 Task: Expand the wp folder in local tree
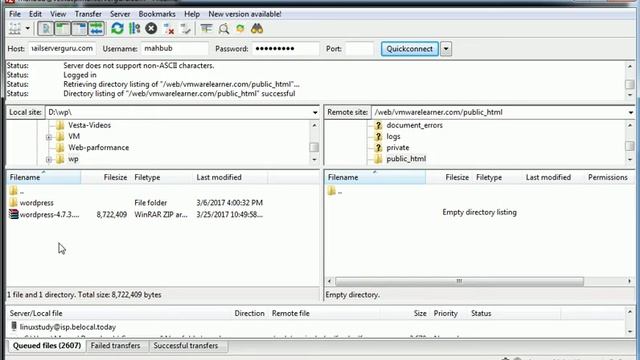click(x=49, y=160)
